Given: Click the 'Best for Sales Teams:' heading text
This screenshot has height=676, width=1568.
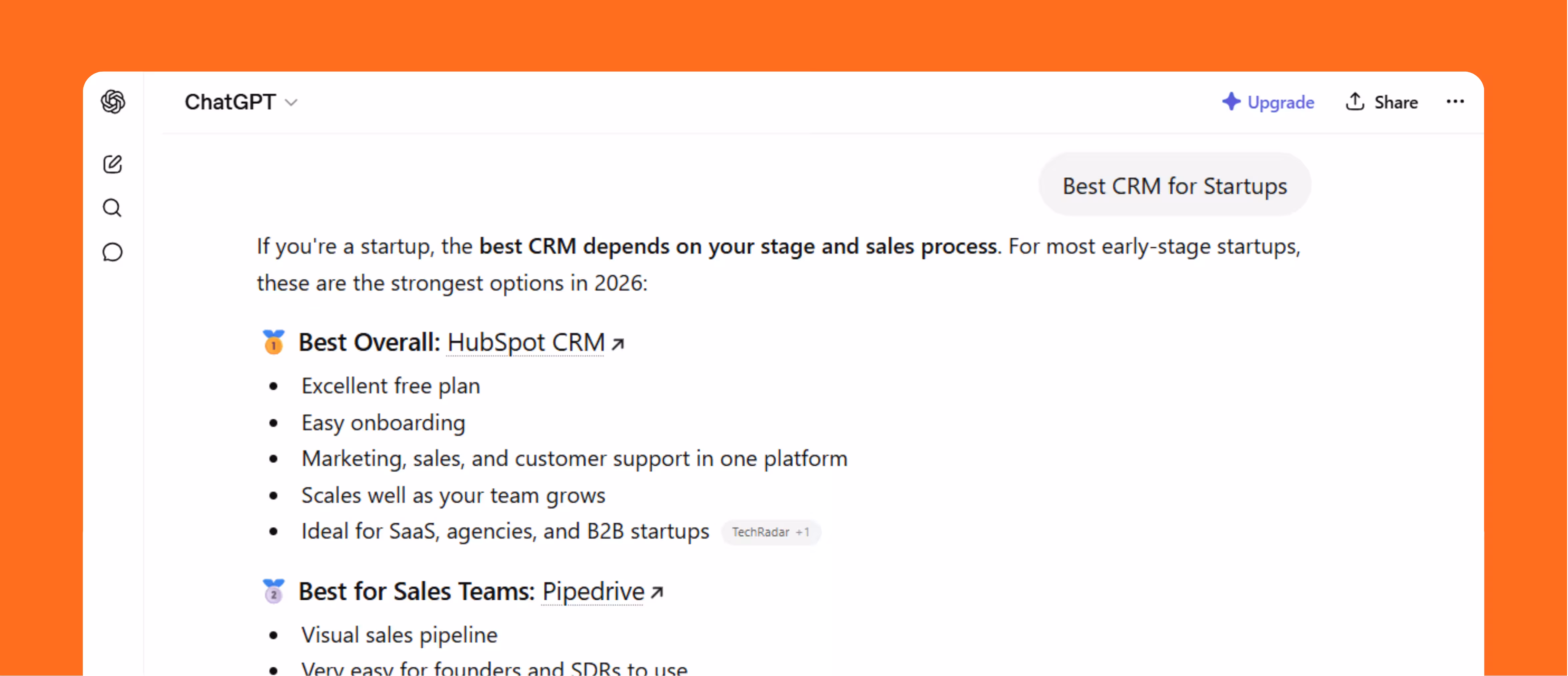Looking at the screenshot, I should pyautogui.click(x=417, y=591).
